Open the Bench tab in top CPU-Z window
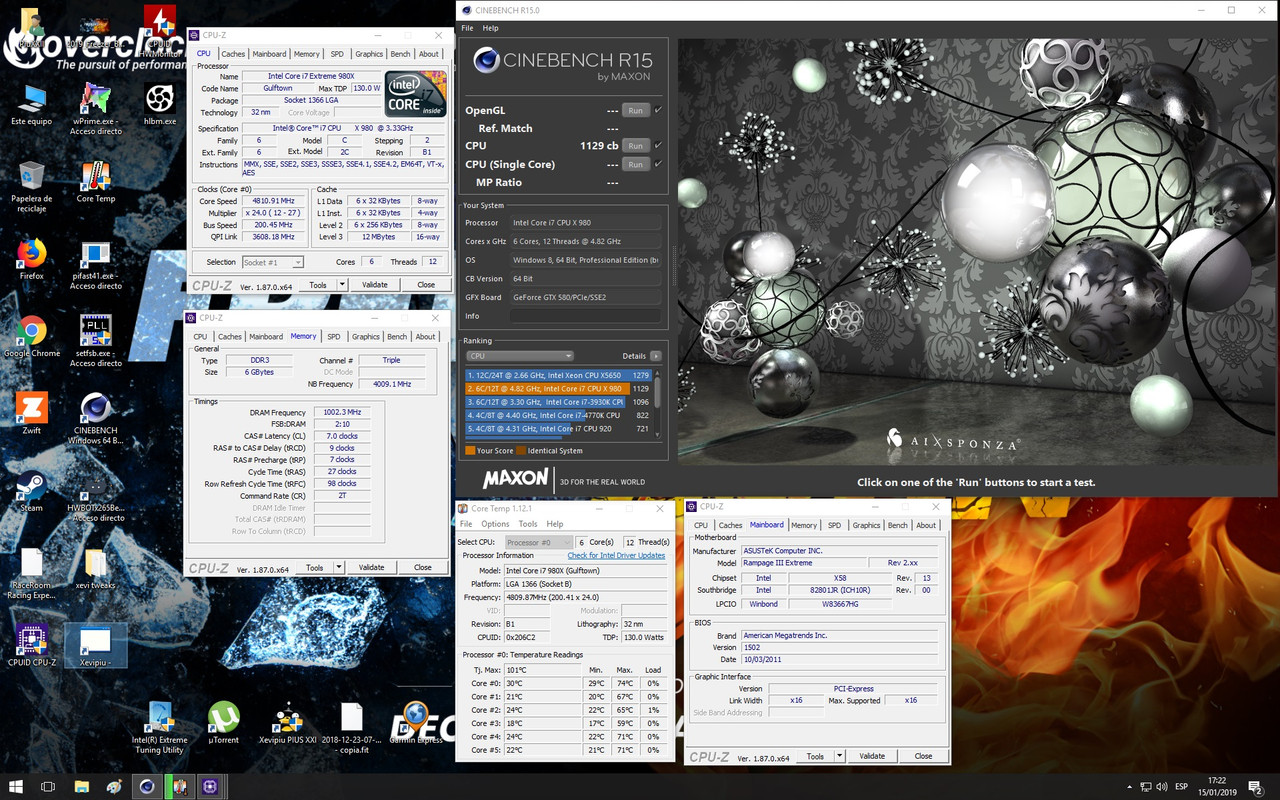Screen dimensions: 1280x800 400,54
